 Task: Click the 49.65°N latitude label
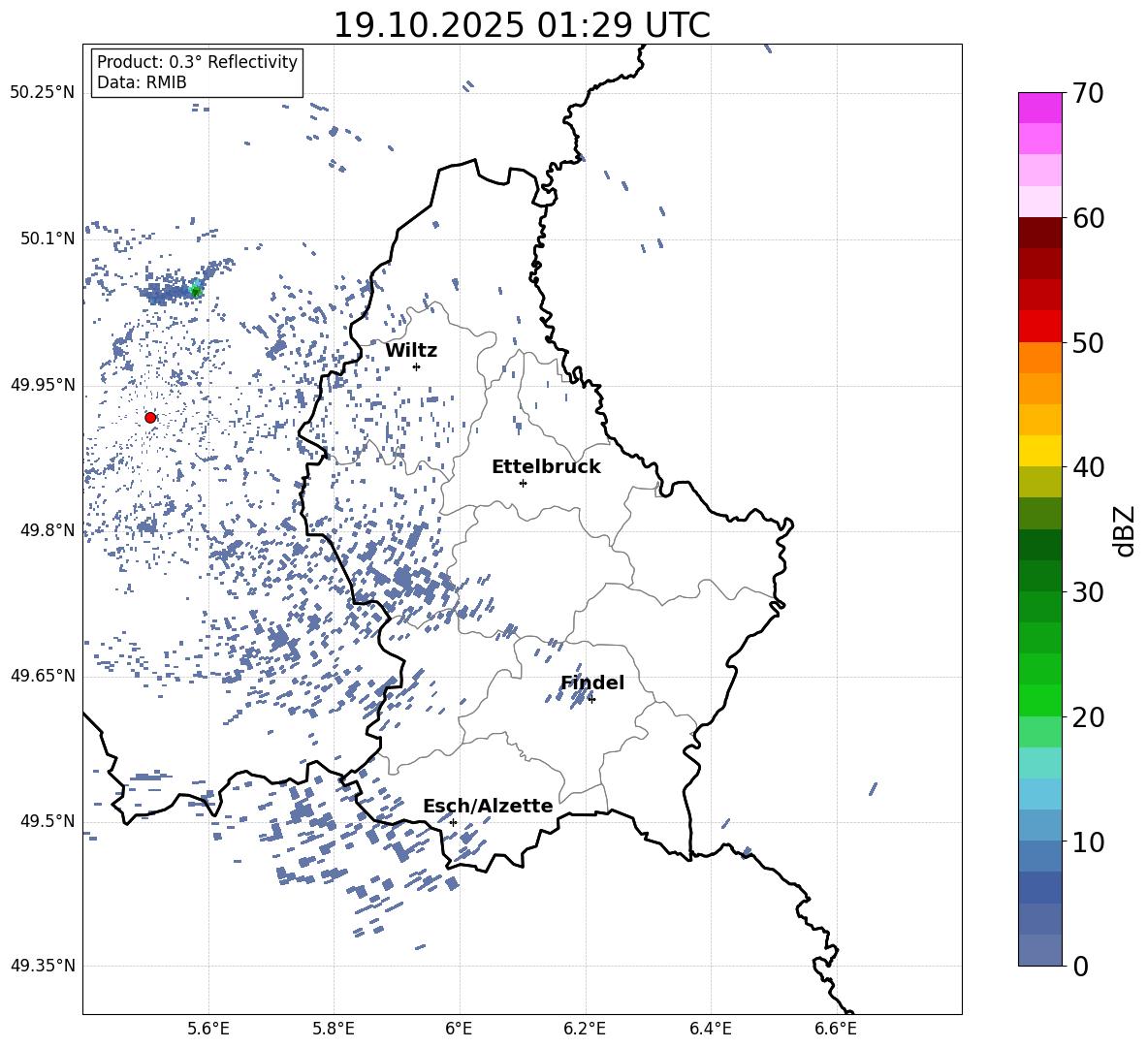coord(43,676)
